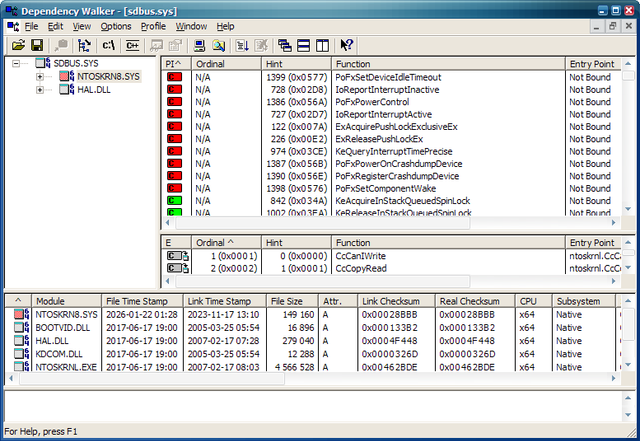Toggle Undecorate C++ Functions button
640x441 pixels.
click(132, 45)
